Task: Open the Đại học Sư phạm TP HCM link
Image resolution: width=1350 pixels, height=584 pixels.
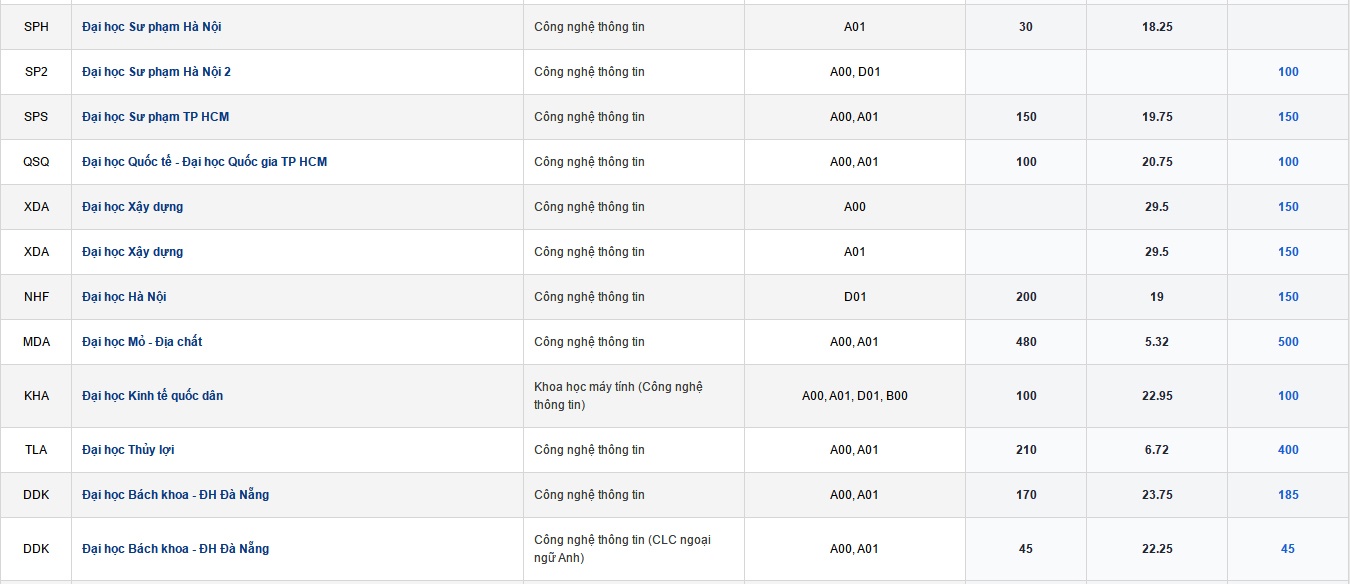Action: (155, 117)
